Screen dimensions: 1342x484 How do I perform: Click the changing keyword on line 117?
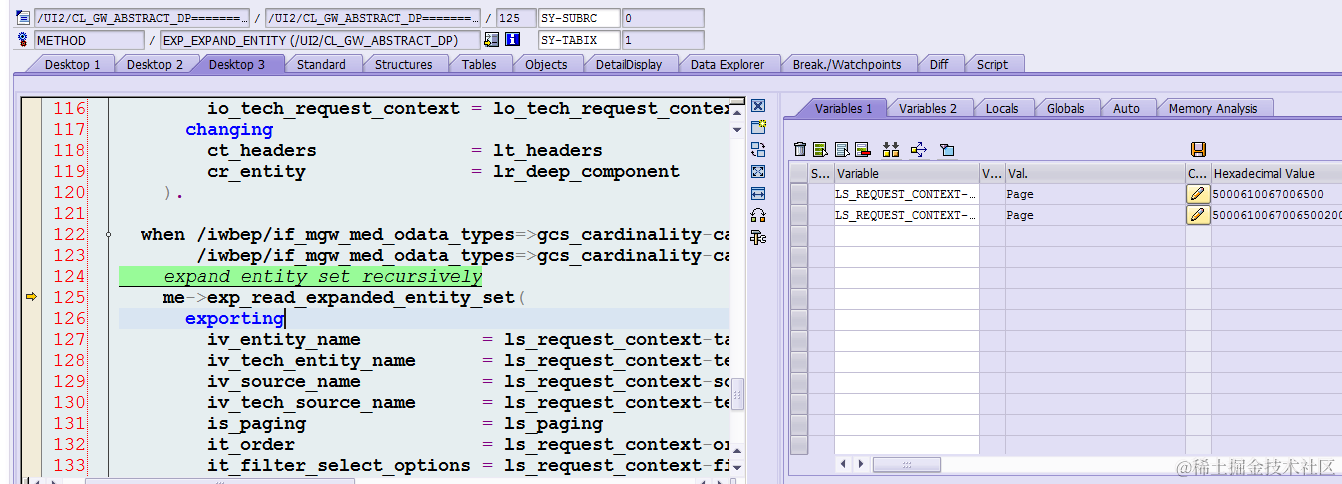[228, 129]
